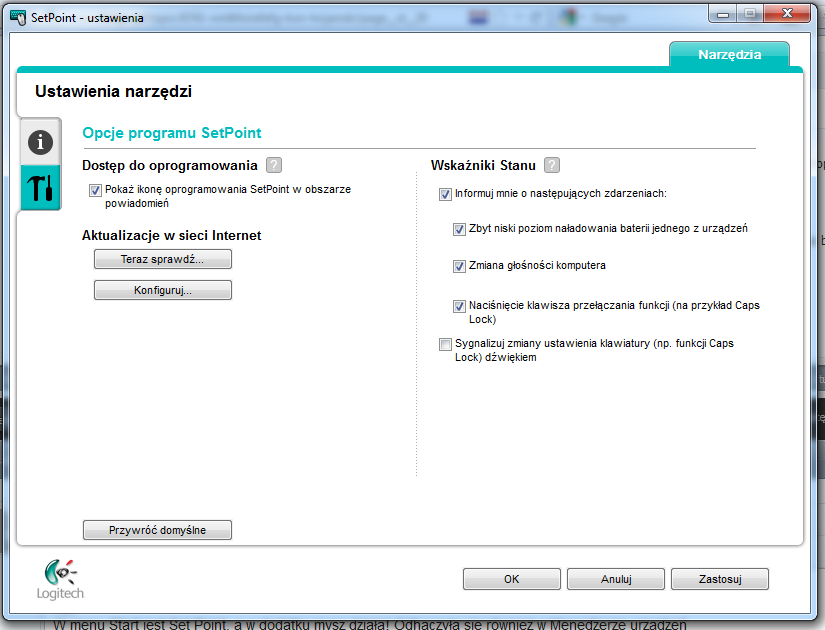Screen dimensions: 825x630
Task: Toggle Naciśnięcie klawisza przełączania funkcji checkbox
Action: (x=459, y=306)
